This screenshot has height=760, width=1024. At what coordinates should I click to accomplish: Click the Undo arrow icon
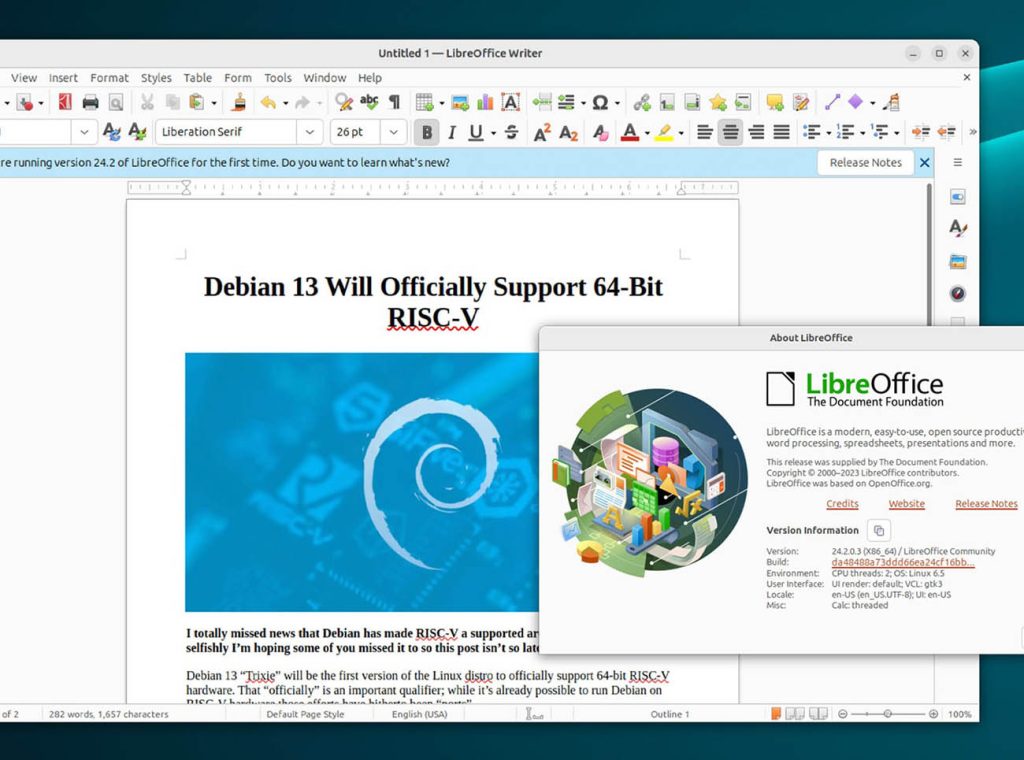click(x=267, y=102)
